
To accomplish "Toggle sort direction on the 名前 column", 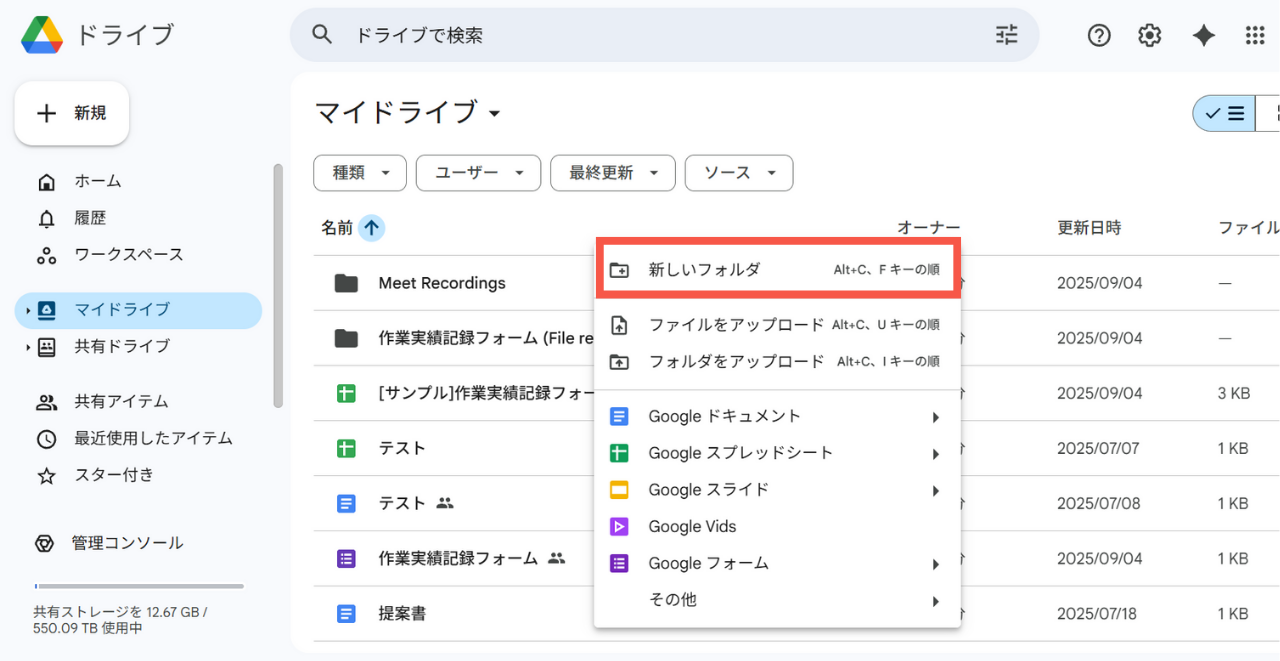I will (x=371, y=227).
